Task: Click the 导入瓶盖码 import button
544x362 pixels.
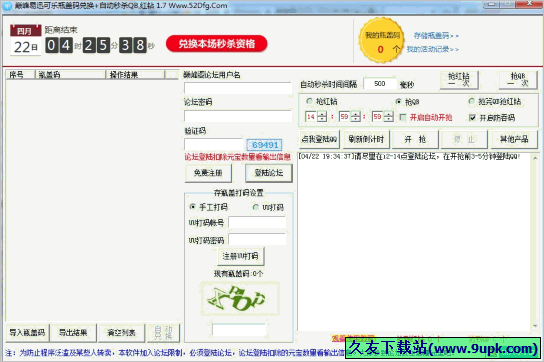Action: 27,332
